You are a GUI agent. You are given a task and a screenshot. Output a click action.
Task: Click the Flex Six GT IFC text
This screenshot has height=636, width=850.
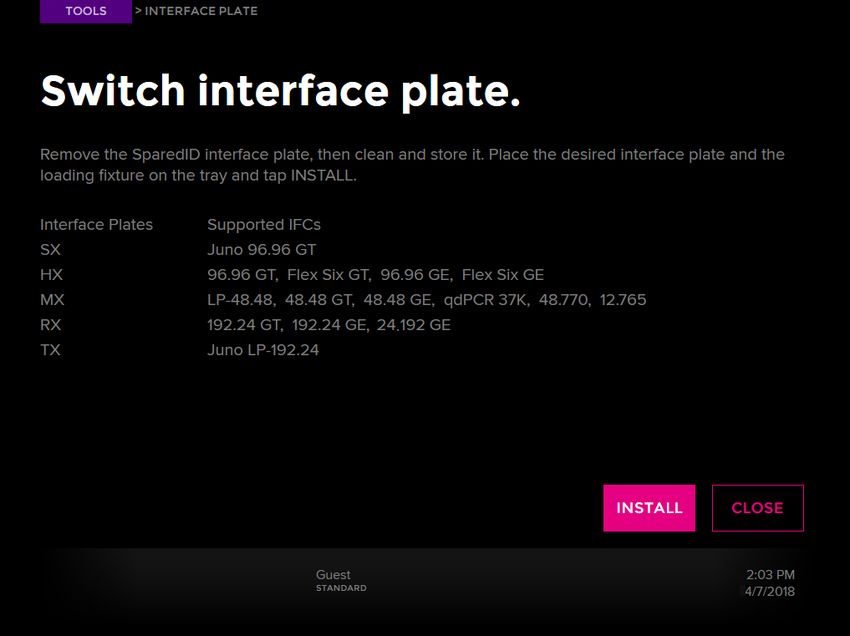(328, 275)
